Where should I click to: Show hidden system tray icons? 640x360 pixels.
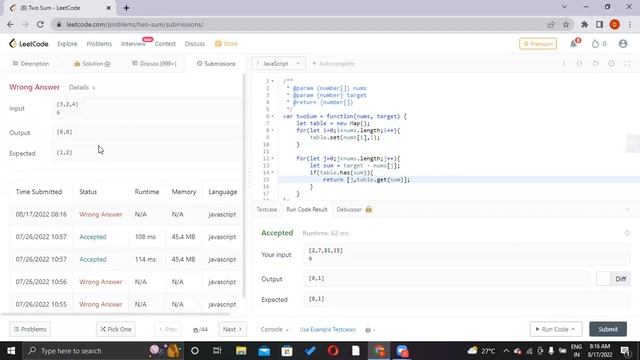tap(506, 351)
